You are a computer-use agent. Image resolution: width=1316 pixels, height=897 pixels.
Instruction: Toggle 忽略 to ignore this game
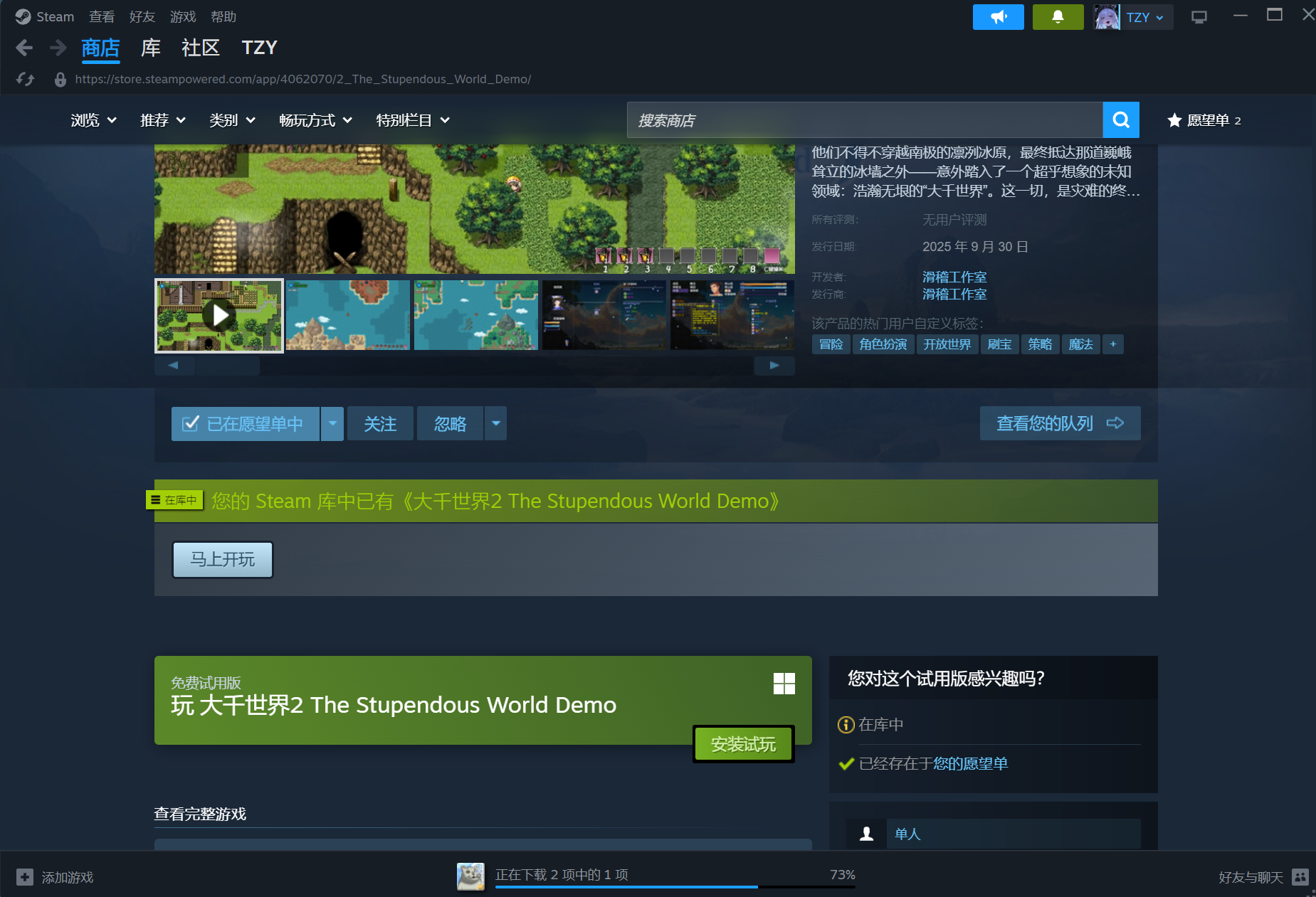click(450, 424)
